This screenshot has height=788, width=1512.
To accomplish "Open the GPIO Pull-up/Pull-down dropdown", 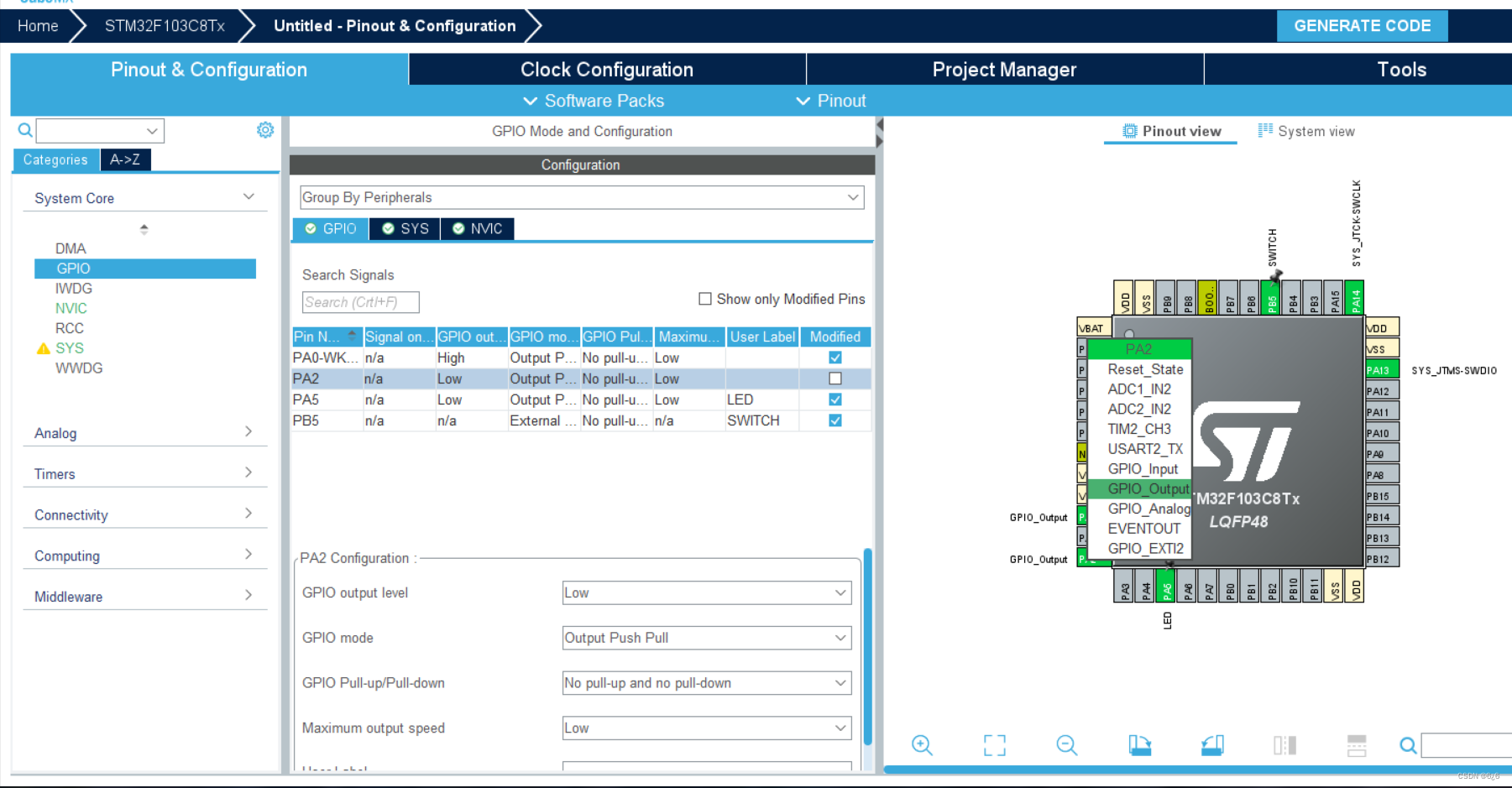I will pos(707,683).
